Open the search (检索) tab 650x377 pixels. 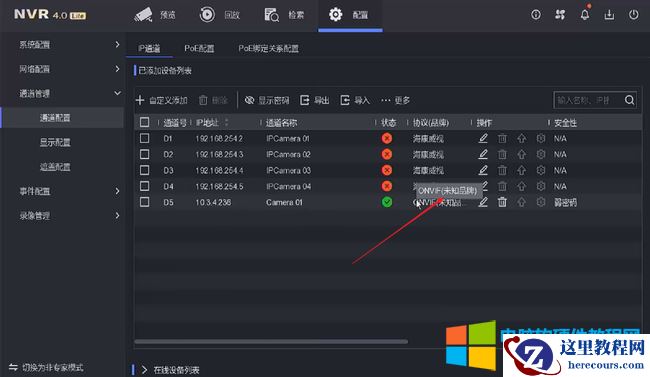[x=284, y=15]
